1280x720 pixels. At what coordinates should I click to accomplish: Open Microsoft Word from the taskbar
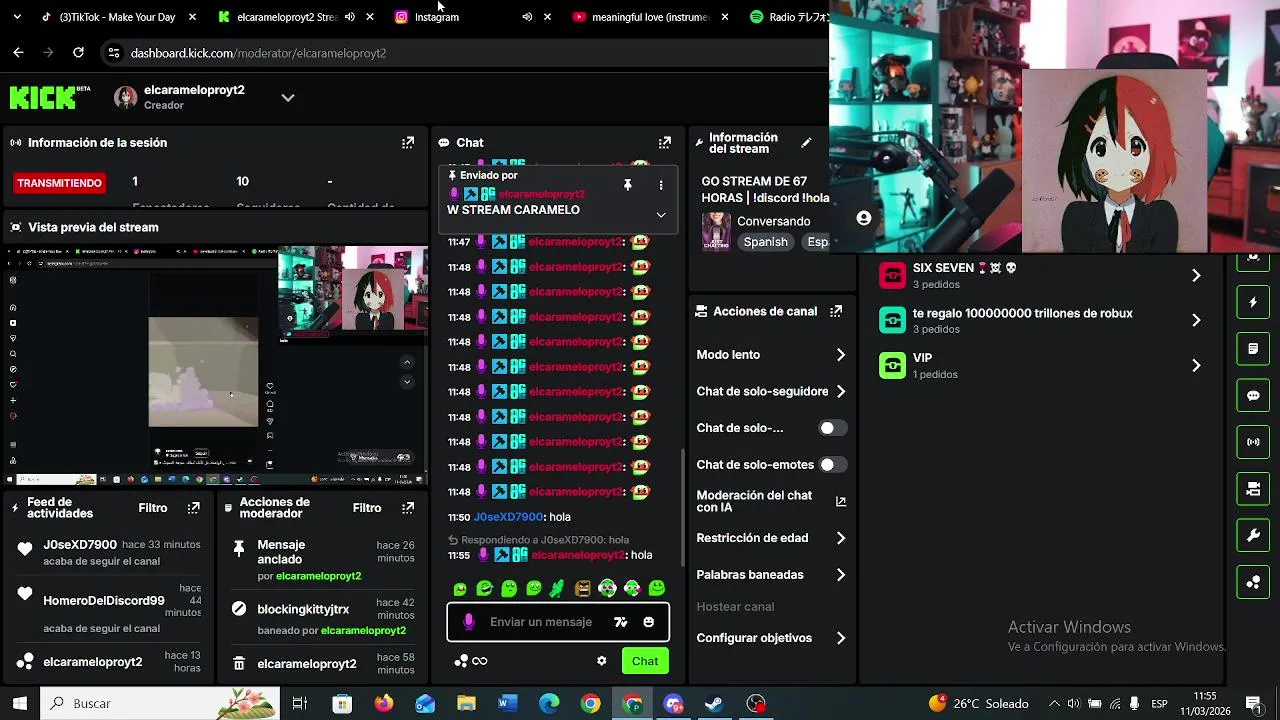(507, 704)
